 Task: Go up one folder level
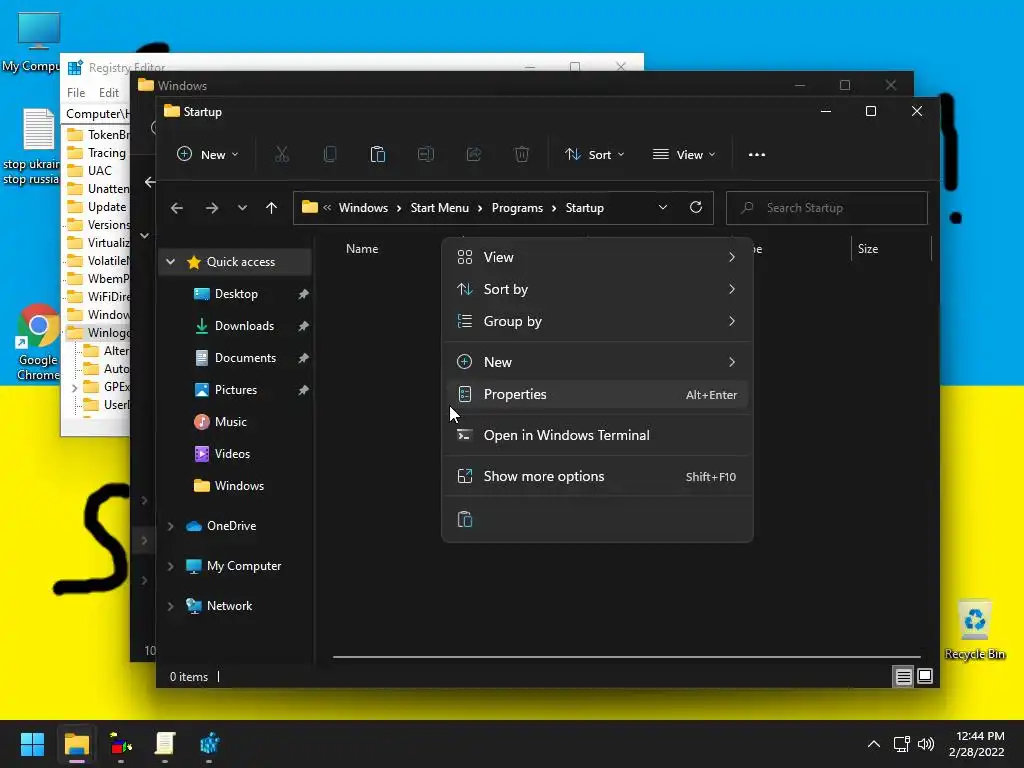pos(272,208)
